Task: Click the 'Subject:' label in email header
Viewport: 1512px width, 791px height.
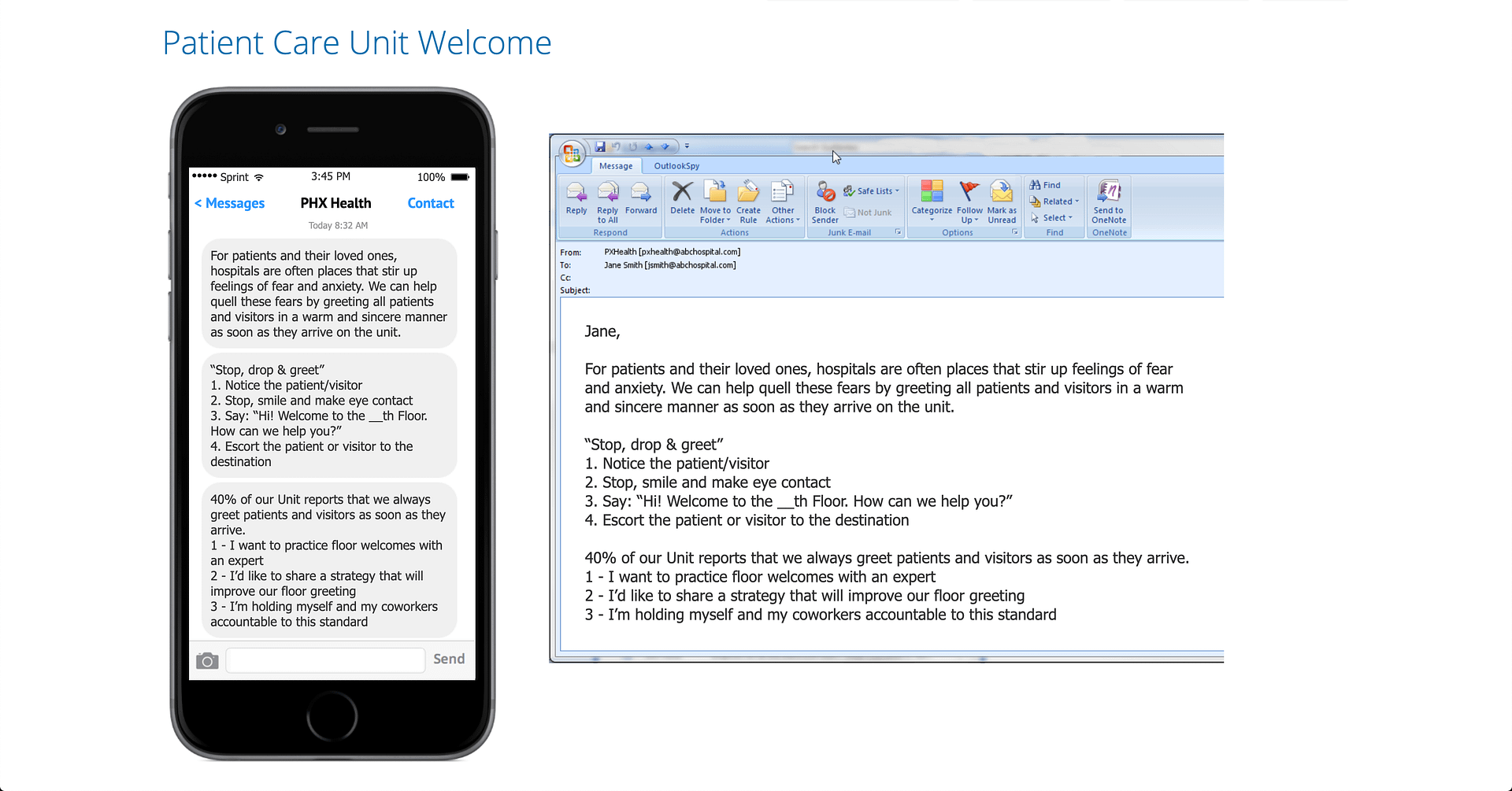Action: [575, 290]
